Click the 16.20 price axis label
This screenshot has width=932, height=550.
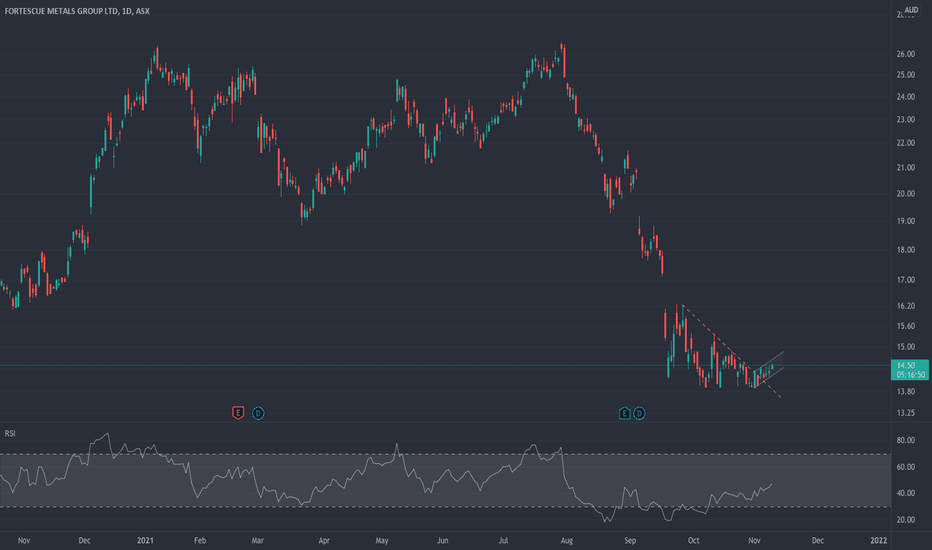pos(906,306)
